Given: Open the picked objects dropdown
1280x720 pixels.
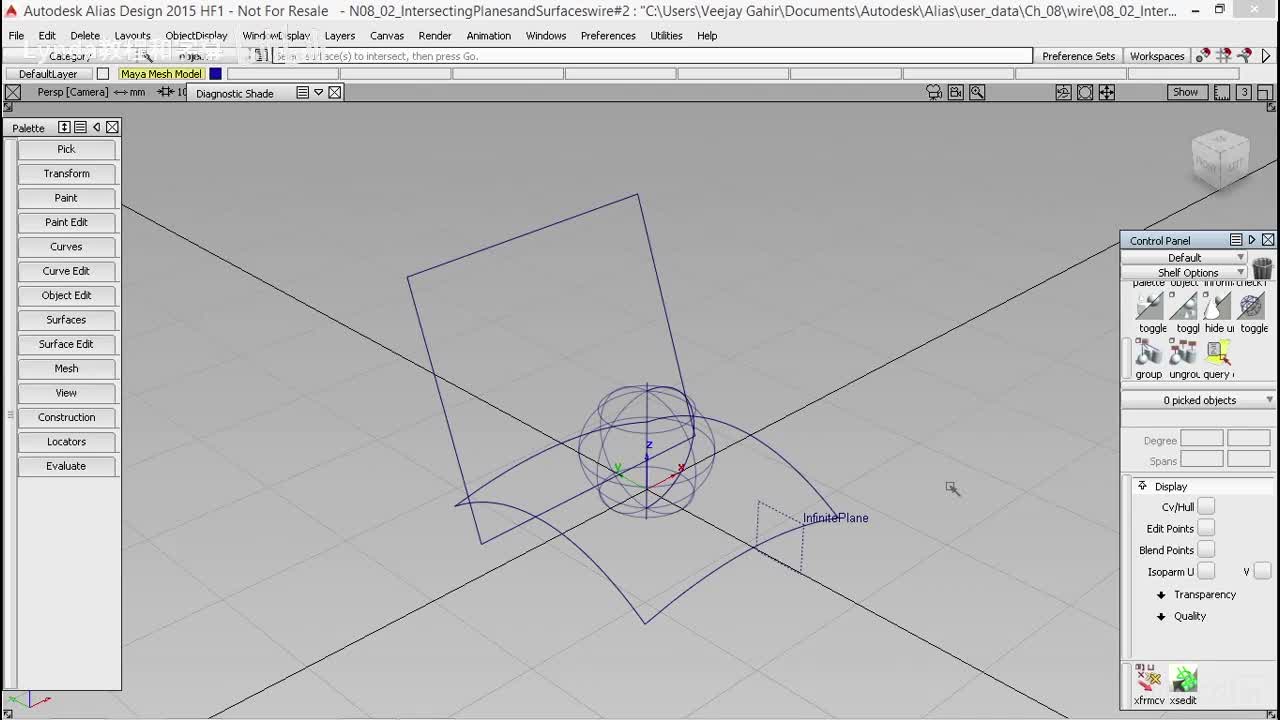Looking at the screenshot, I should pyautogui.click(x=1199, y=400).
